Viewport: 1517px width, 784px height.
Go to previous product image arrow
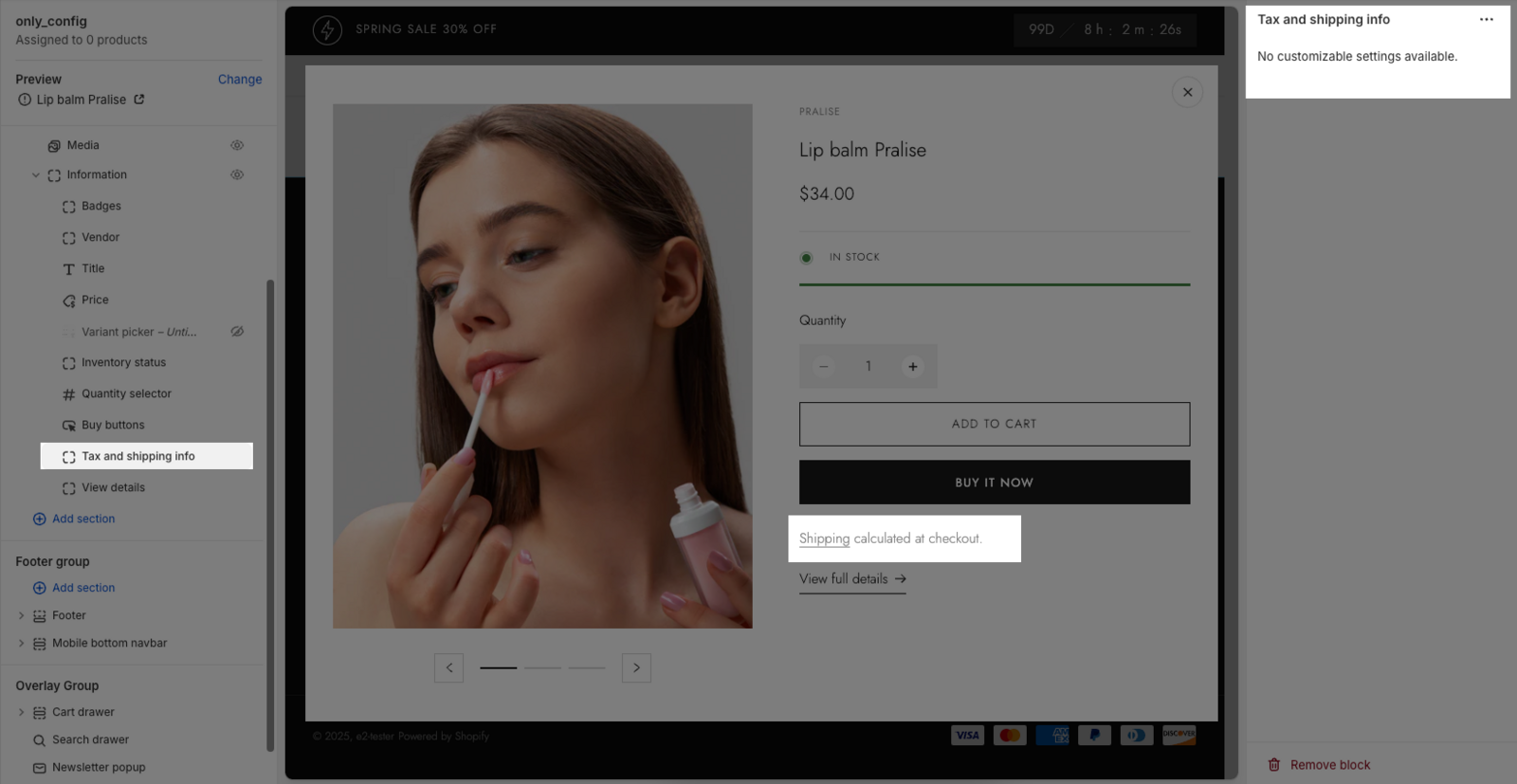click(448, 668)
